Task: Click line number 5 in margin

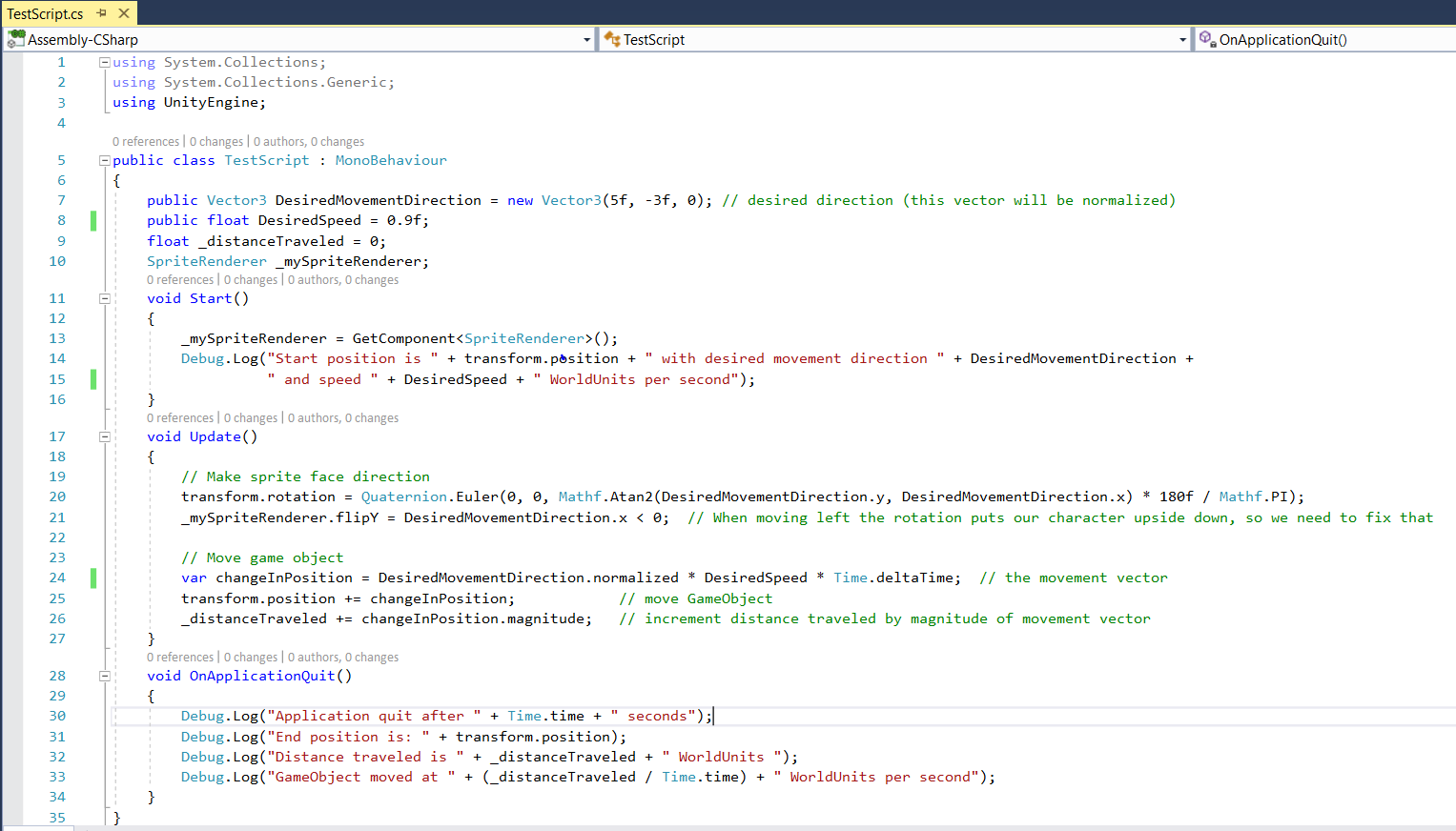Action: coord(61,160)
